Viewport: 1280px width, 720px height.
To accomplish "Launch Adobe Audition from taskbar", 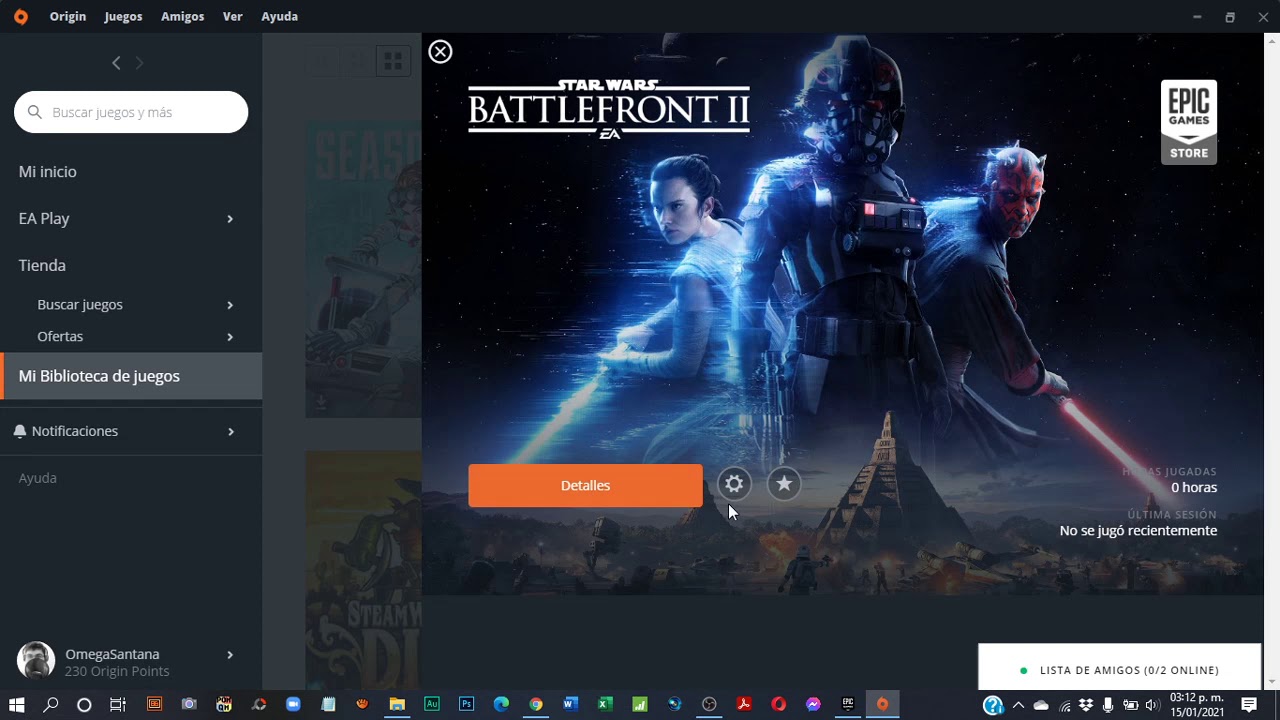I will [432, 704].
